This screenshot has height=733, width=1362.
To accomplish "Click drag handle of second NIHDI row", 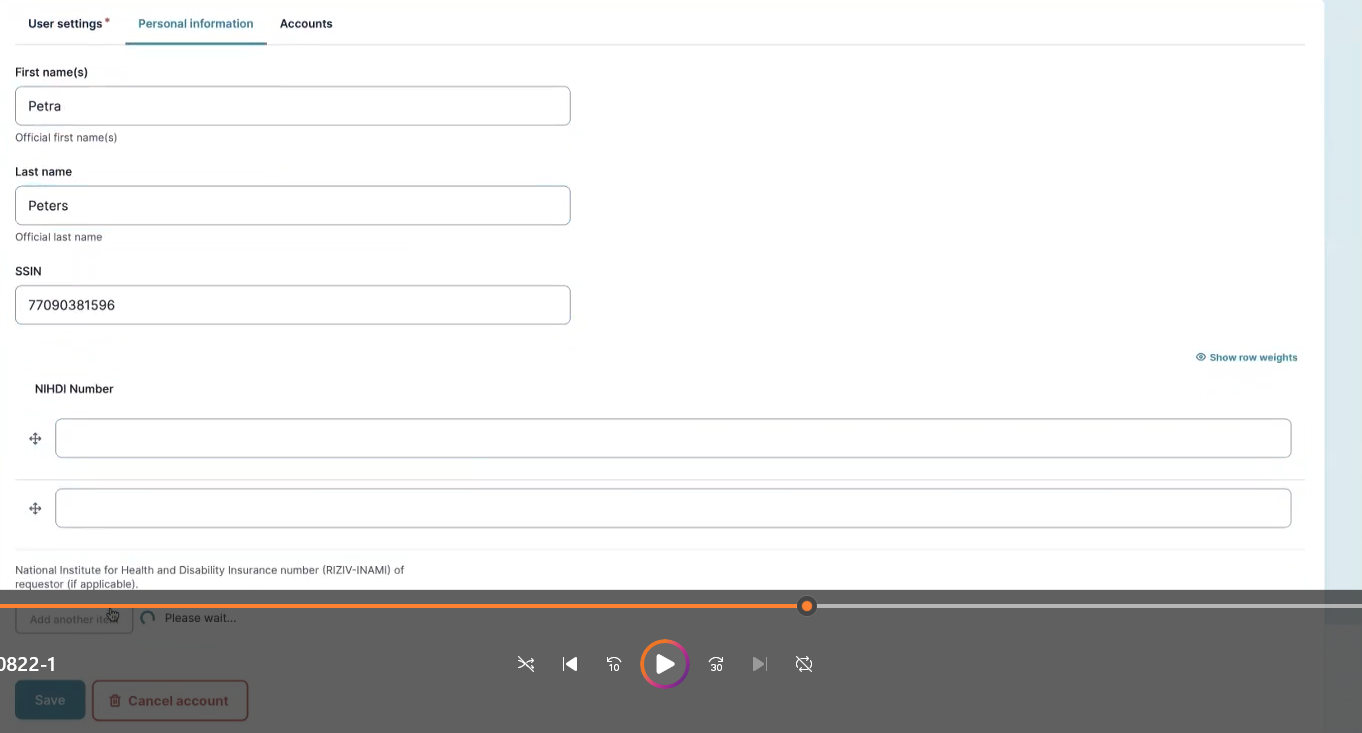I will point(35,509).
